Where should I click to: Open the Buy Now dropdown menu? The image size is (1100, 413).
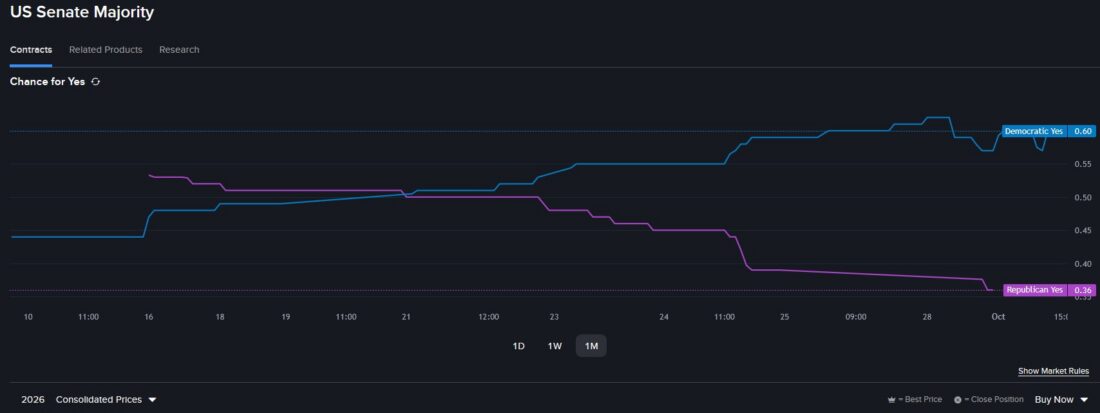[1061, 400]
